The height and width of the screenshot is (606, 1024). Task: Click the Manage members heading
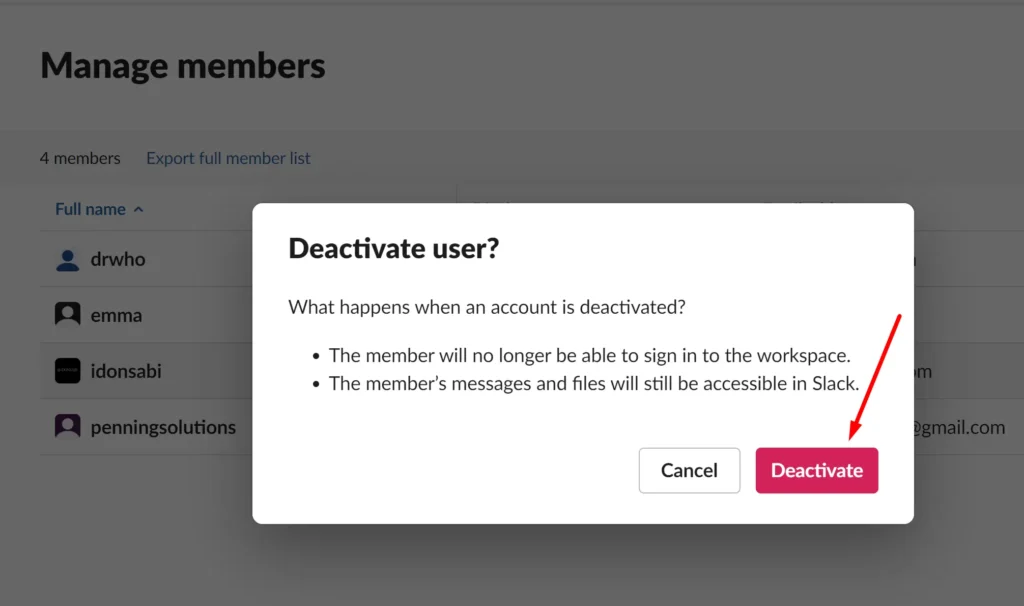click(x=182, y=65)
